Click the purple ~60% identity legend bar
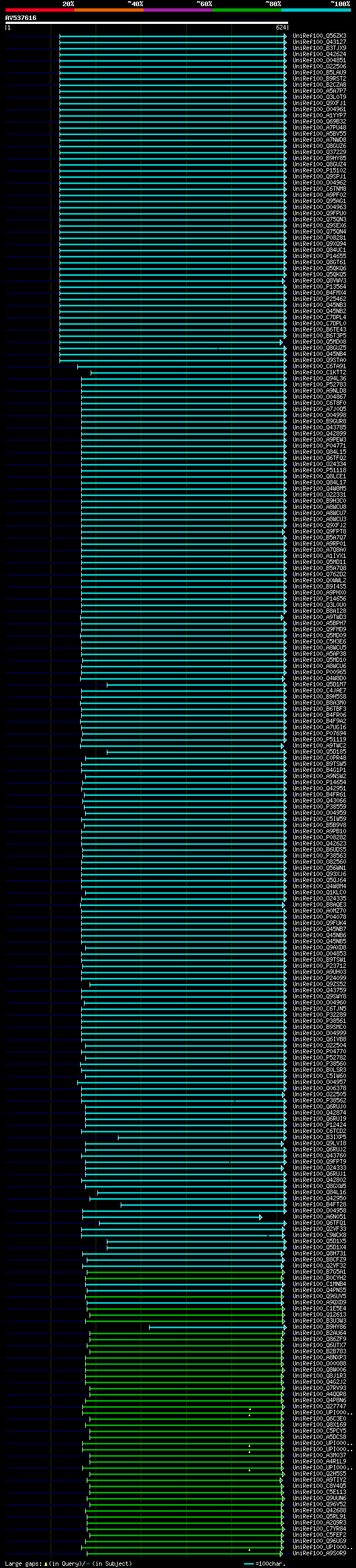This screenshot has height=1568, width=356. coord(179,10)
